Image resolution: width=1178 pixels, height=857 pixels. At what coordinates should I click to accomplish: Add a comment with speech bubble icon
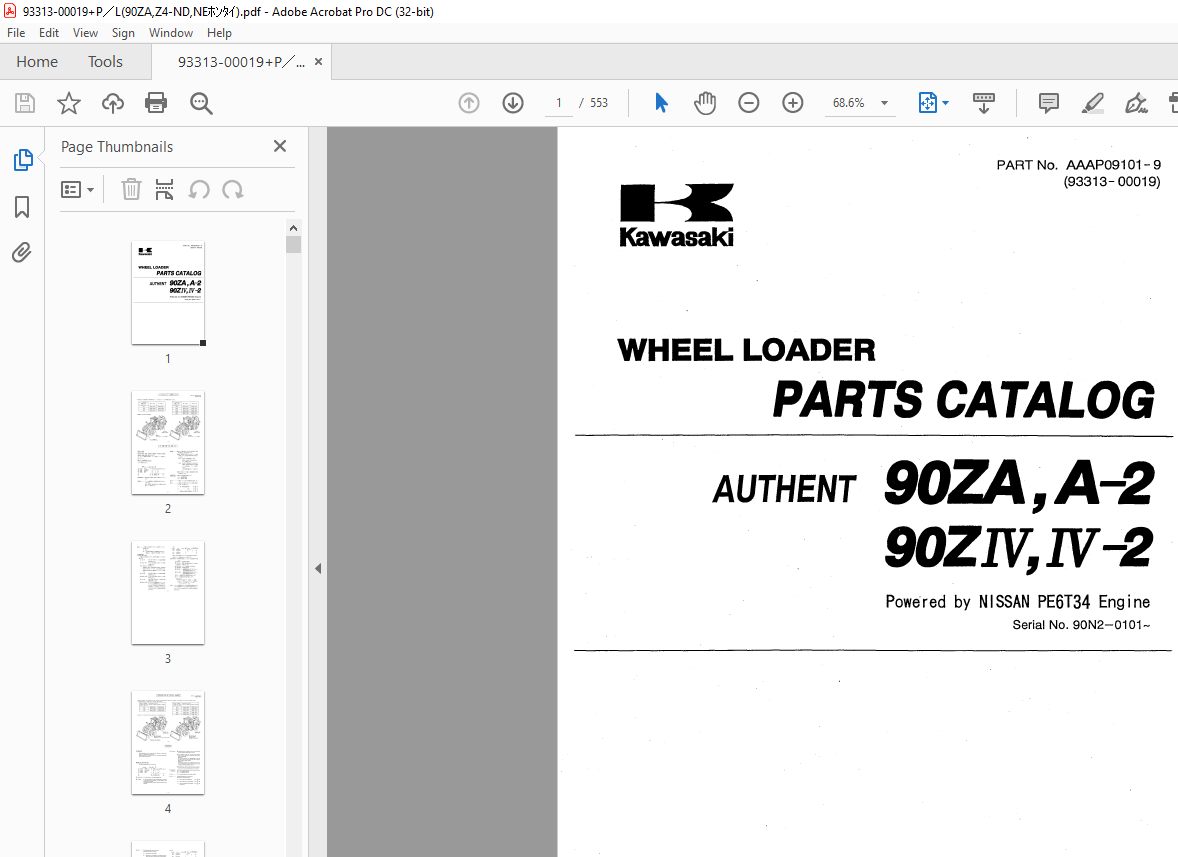pyautogui.click(x=1049, y=103)
